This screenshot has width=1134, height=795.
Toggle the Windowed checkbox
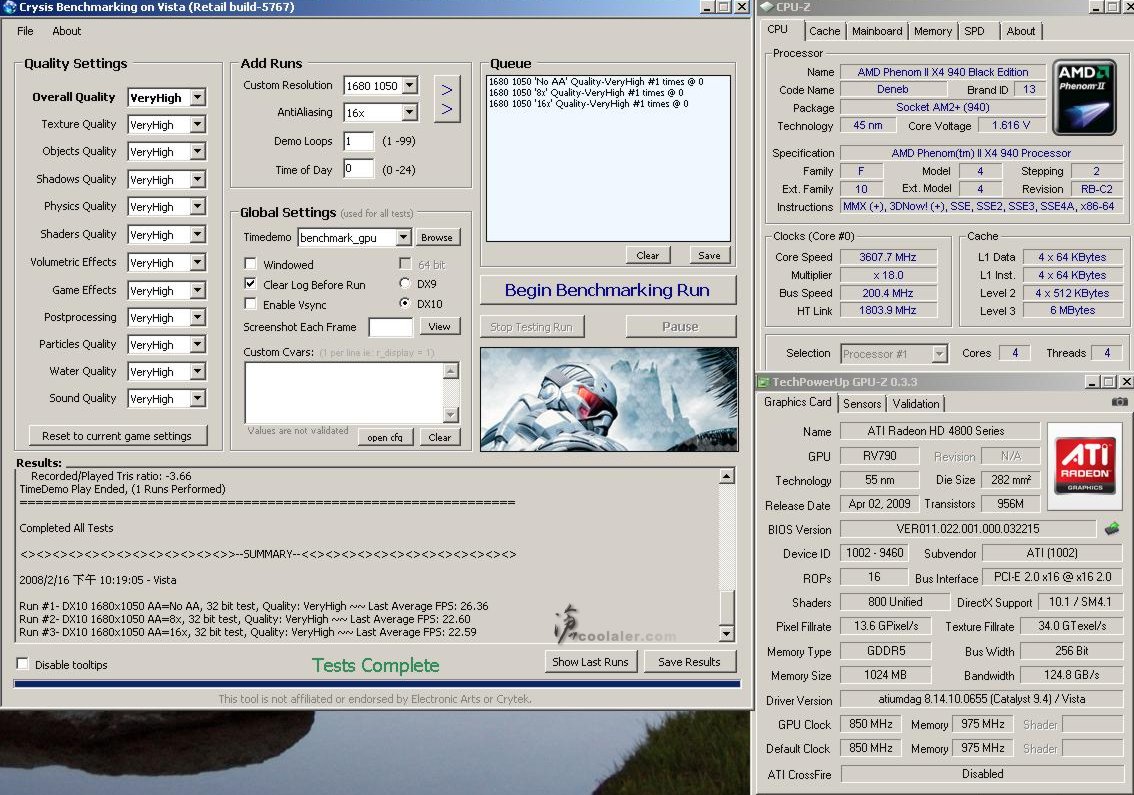pyautogui.click(x=250, y=264)
